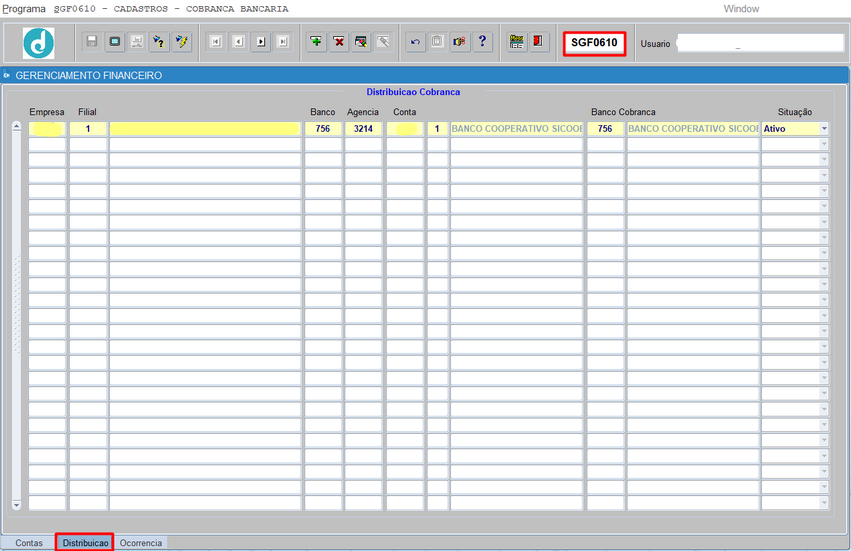851x551 pixels.
Task: Go to the previous record
Action: pyautogui.click(x=238, y=42)
